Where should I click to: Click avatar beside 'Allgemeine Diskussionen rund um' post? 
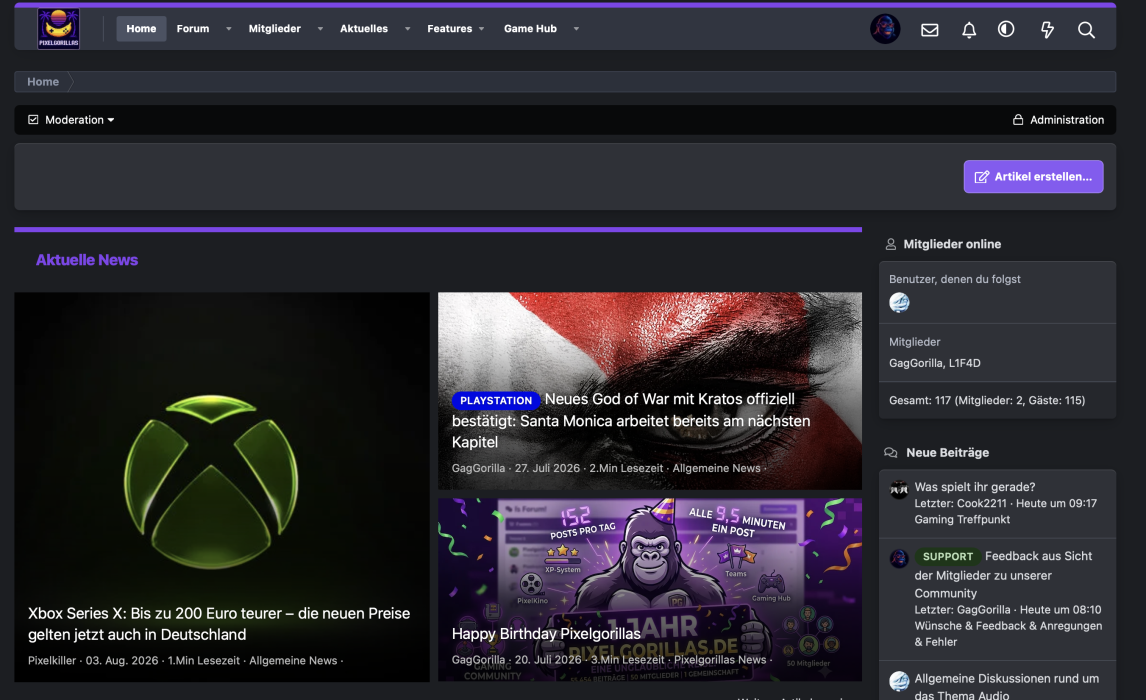click(x=899, y=681)
